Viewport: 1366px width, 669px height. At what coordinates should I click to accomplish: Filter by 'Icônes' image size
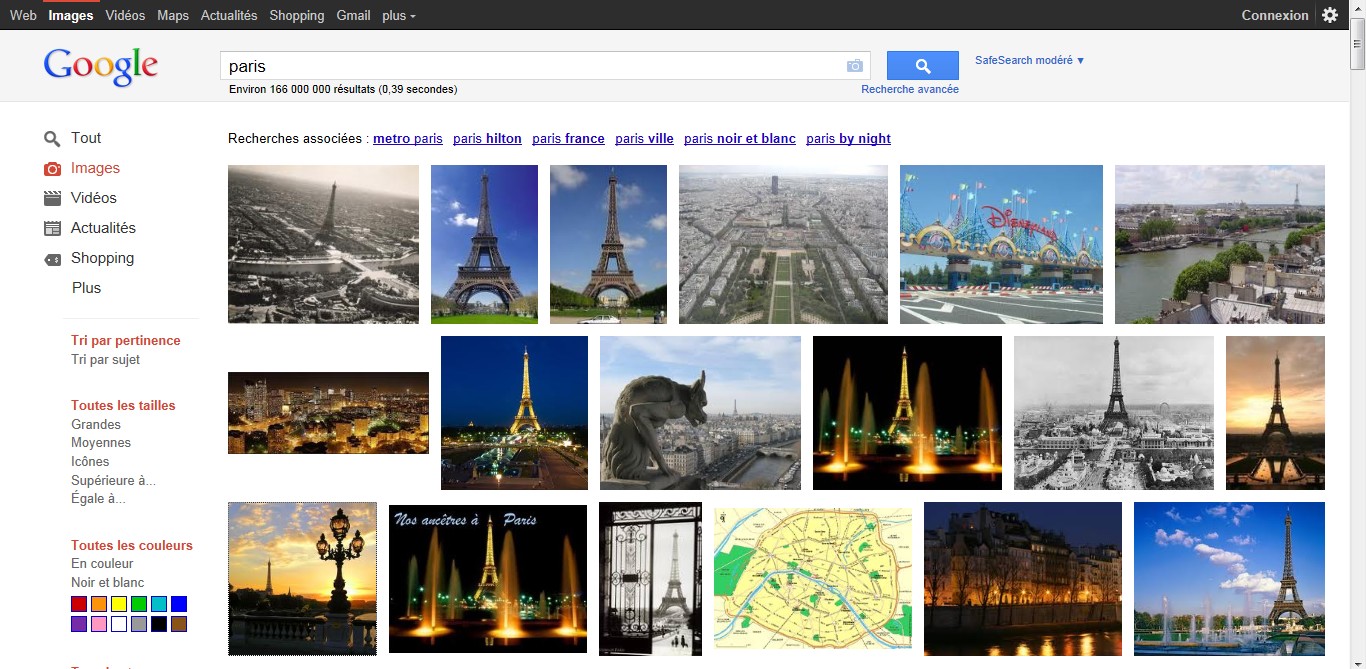(x=90, y=462)
